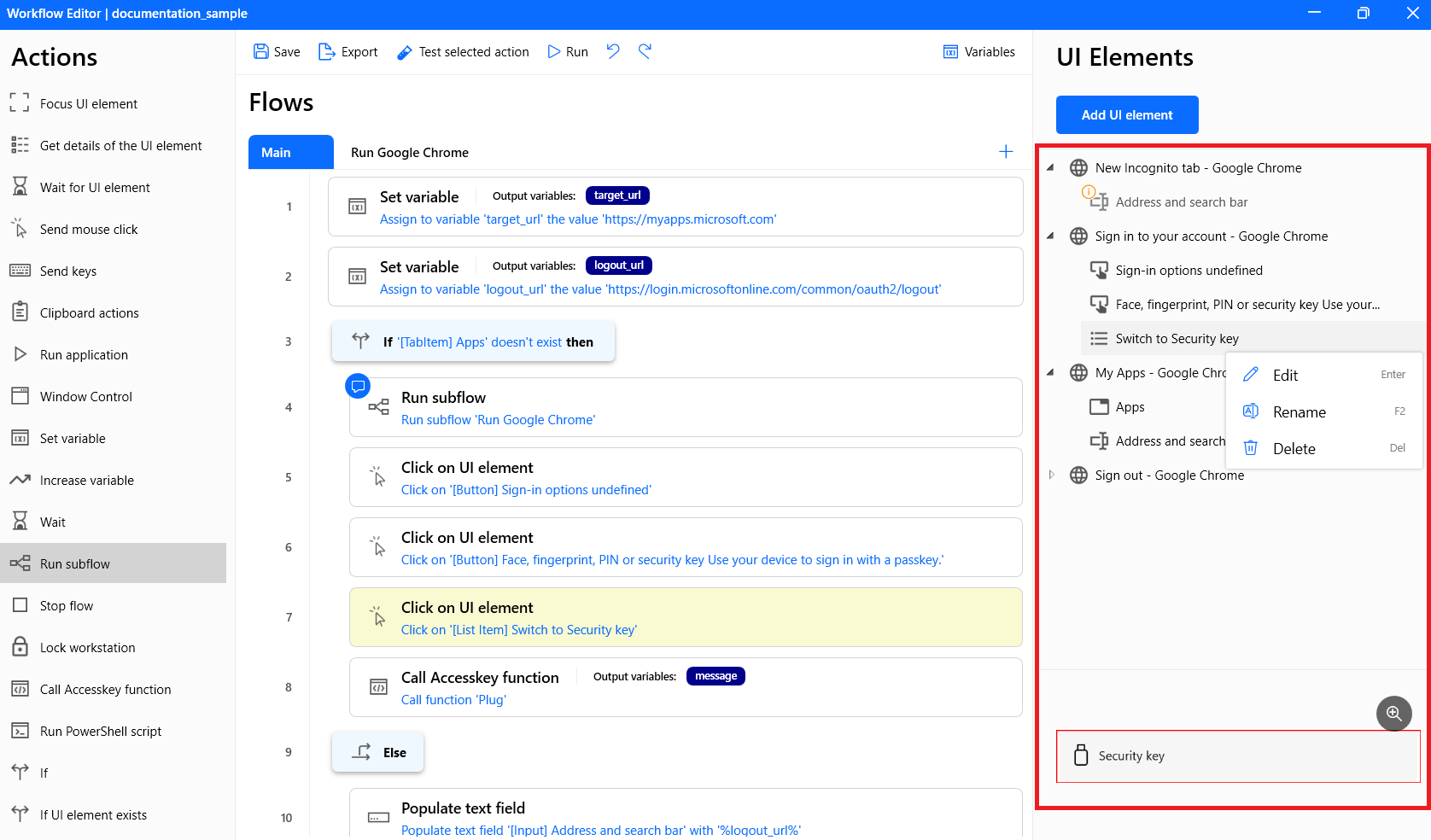Select Sign-in options undefined UI element

[x=1189, y=271]
